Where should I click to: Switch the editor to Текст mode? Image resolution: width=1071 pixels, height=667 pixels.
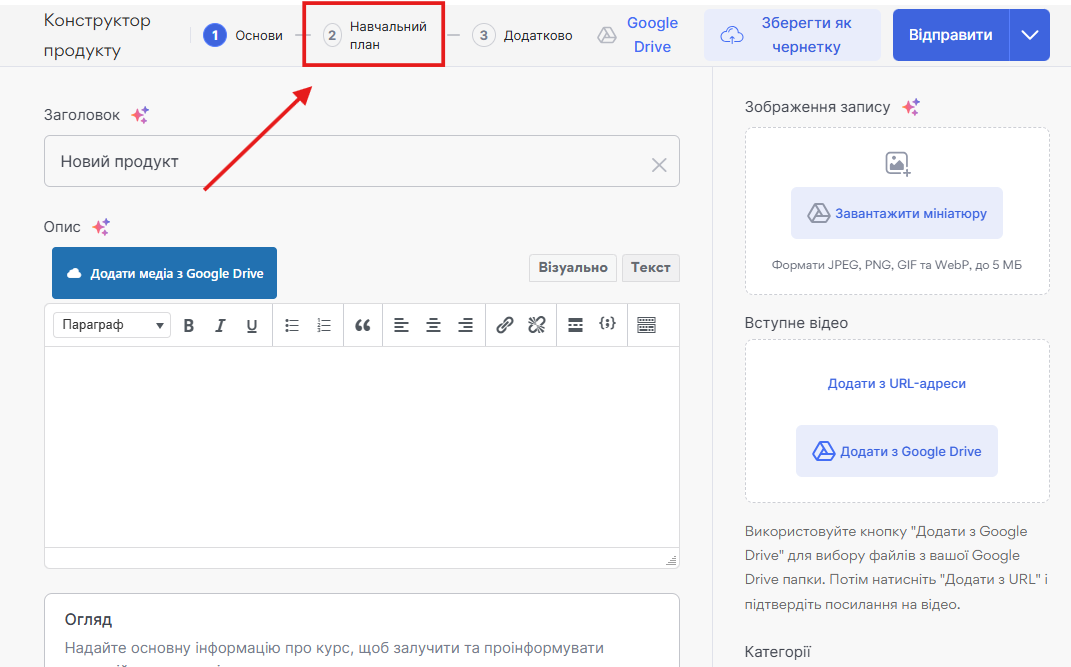point(650,268)
